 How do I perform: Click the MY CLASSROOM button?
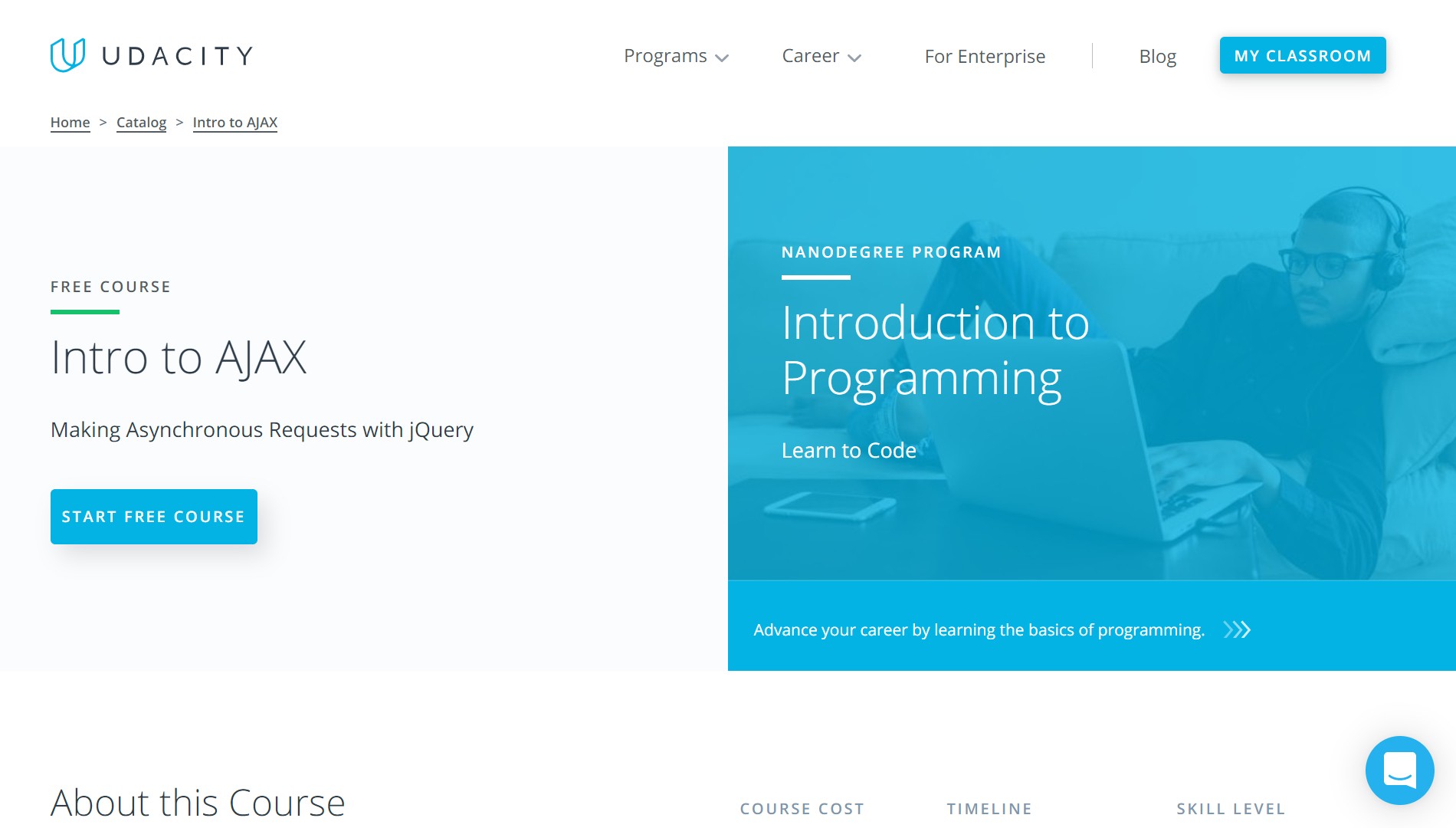pos(1303,55)
